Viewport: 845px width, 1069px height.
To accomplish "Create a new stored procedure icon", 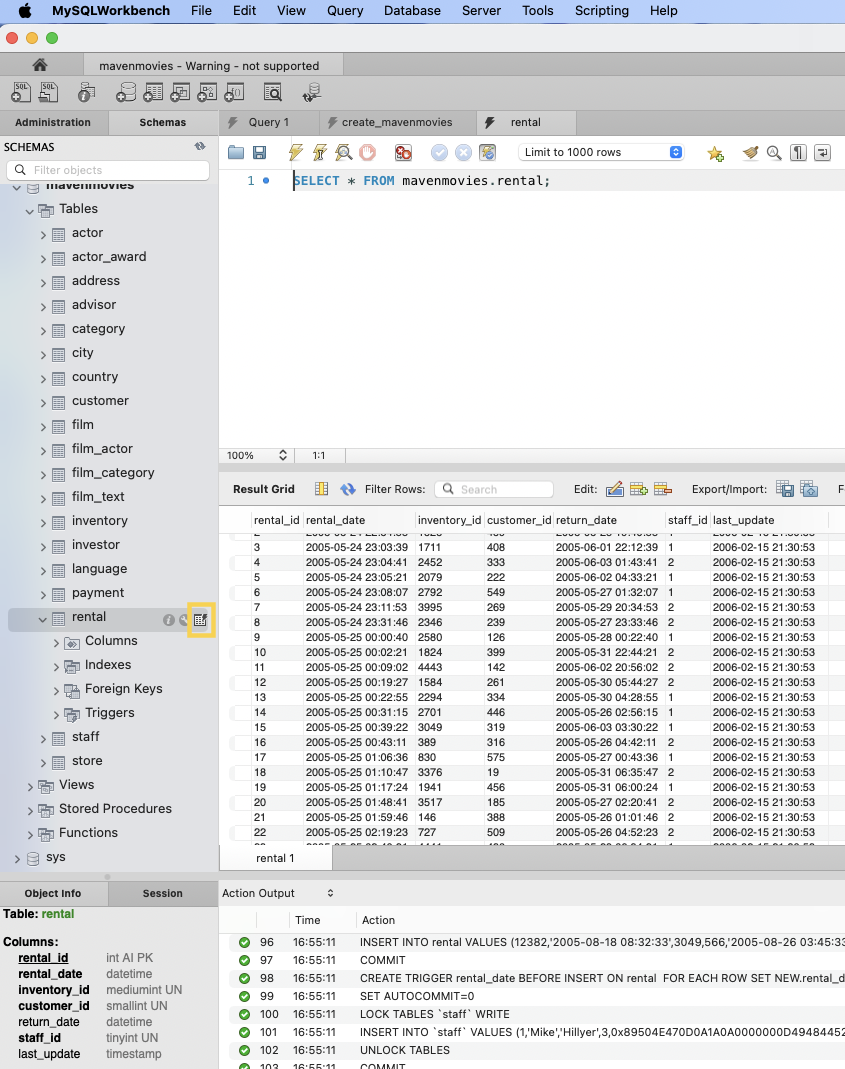I will (x=207, y=91).
